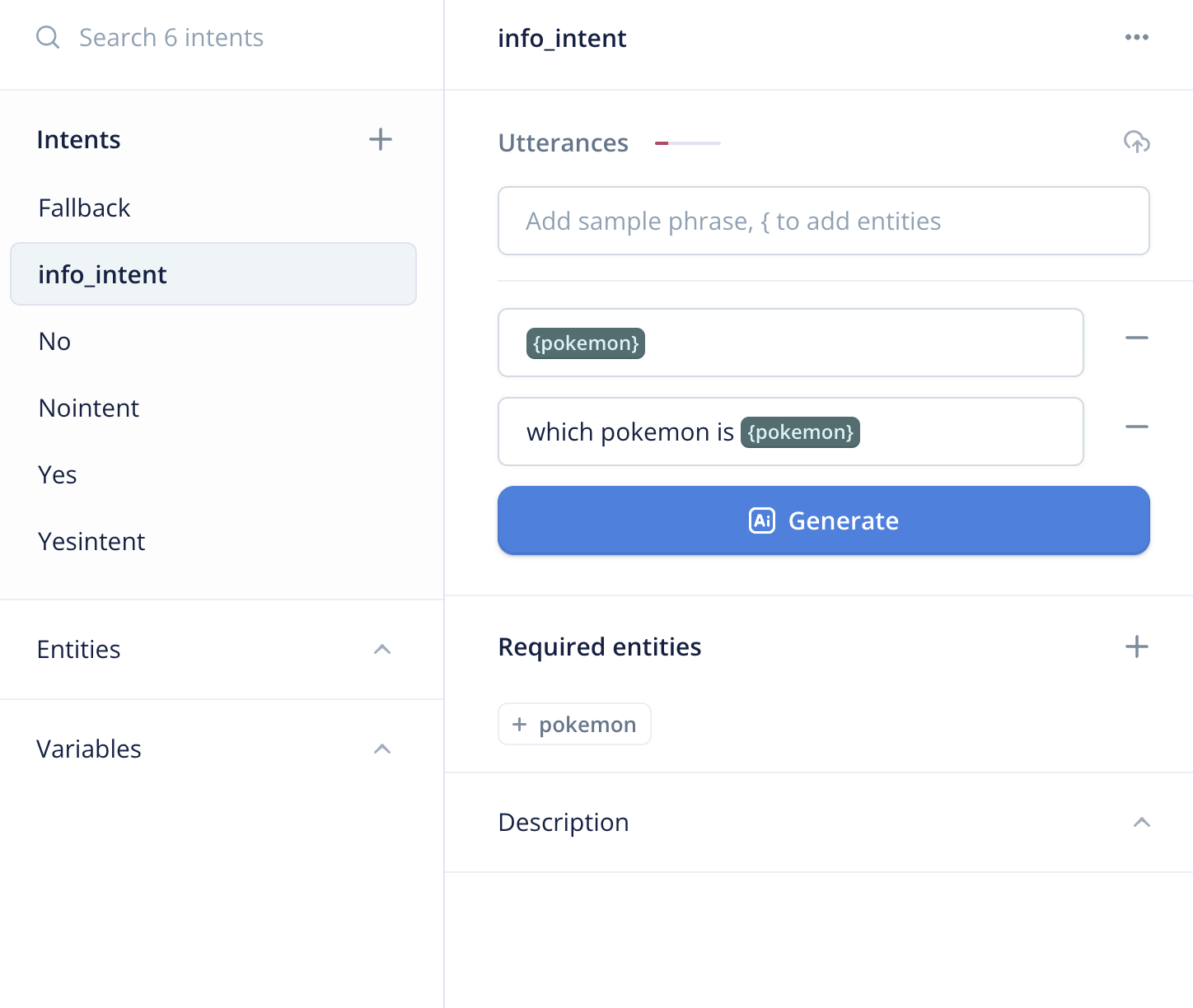Click the Generate button
This screenshot has width=1193, height=1008.
(824, 520)
